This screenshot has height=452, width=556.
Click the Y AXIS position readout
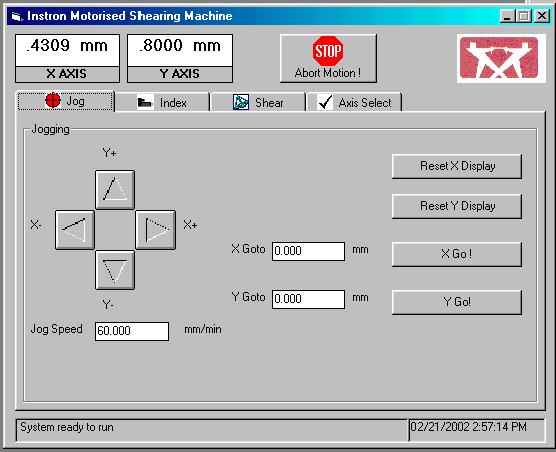180,50
